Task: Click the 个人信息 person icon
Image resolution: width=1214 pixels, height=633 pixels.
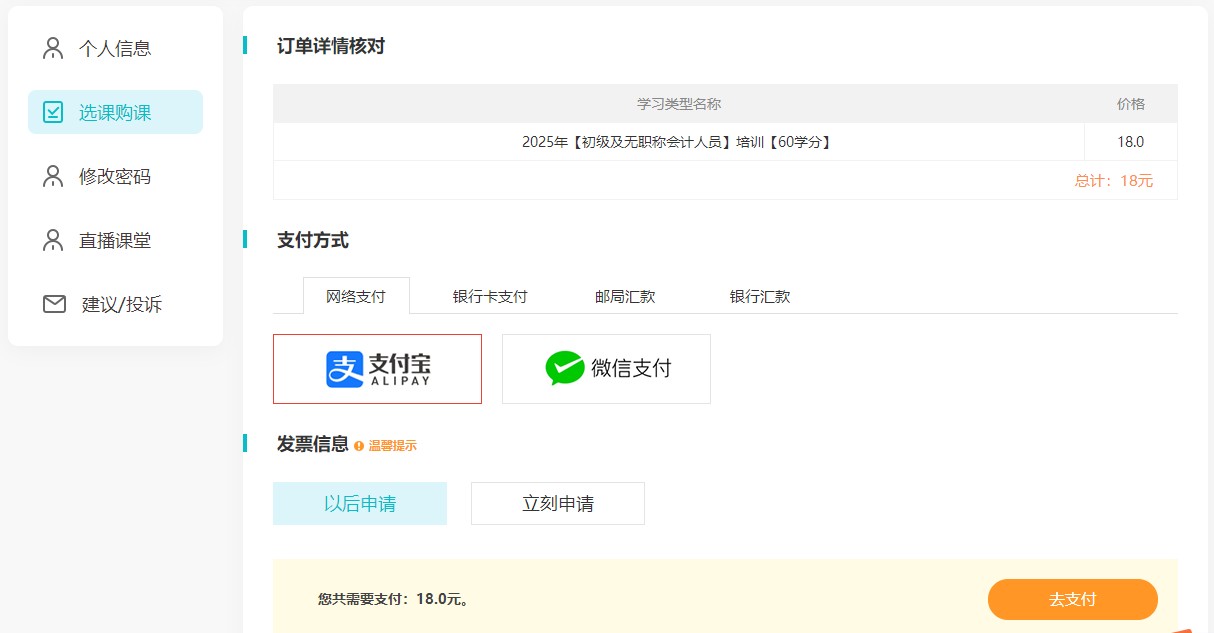Action: tap(53, 48)
